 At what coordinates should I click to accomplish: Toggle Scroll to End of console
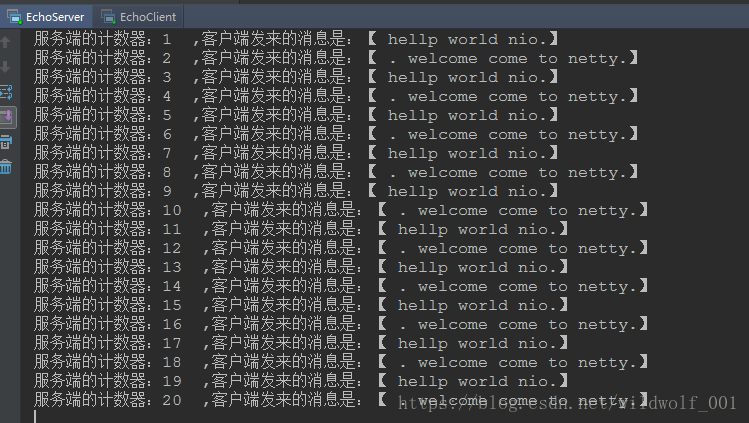pyautogui.click(x=8, y=117)
